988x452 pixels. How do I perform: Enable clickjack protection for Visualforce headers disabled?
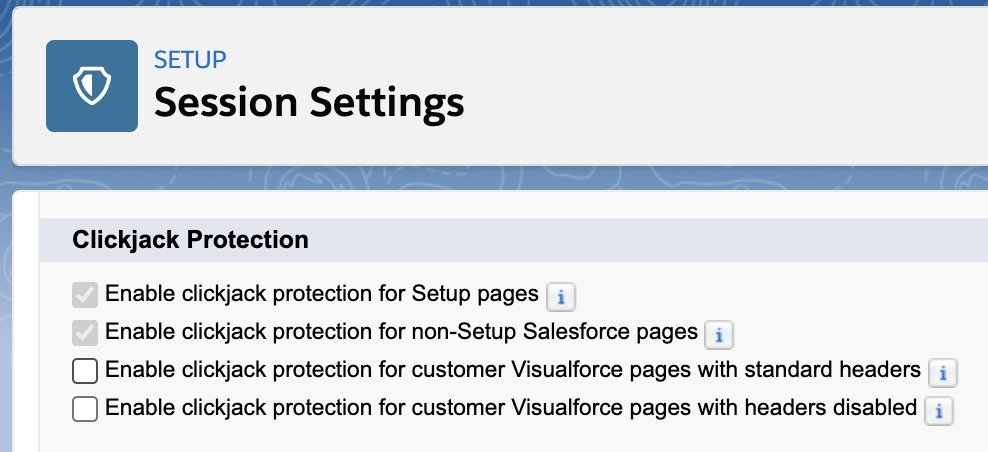[85, 409]
